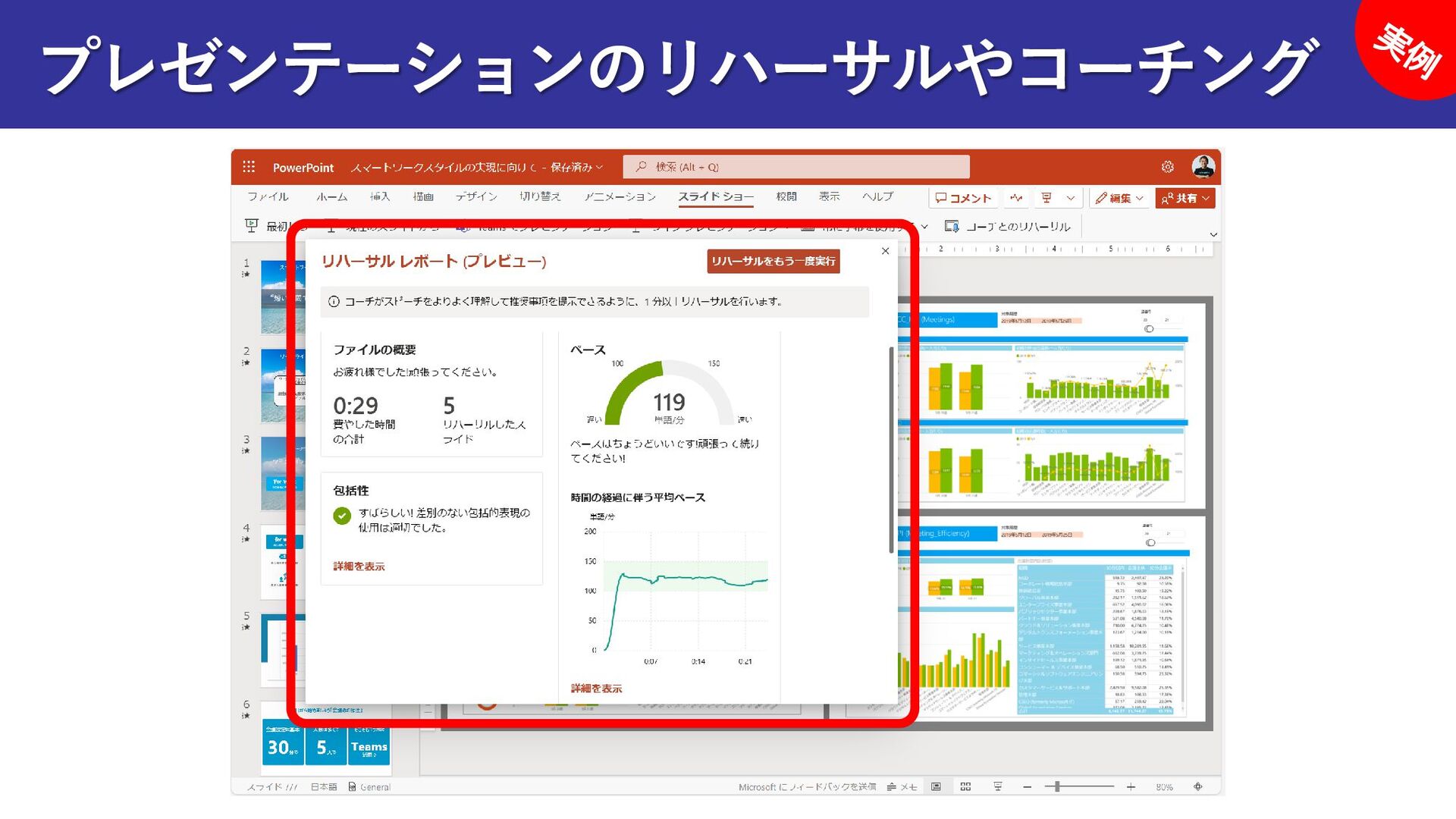Open the app launcher waffle icon
The image size is (1456, 819).
[249, 167]
